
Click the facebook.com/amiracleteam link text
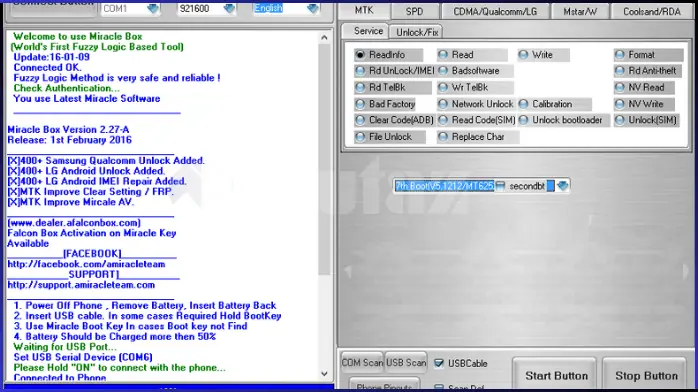86,264
